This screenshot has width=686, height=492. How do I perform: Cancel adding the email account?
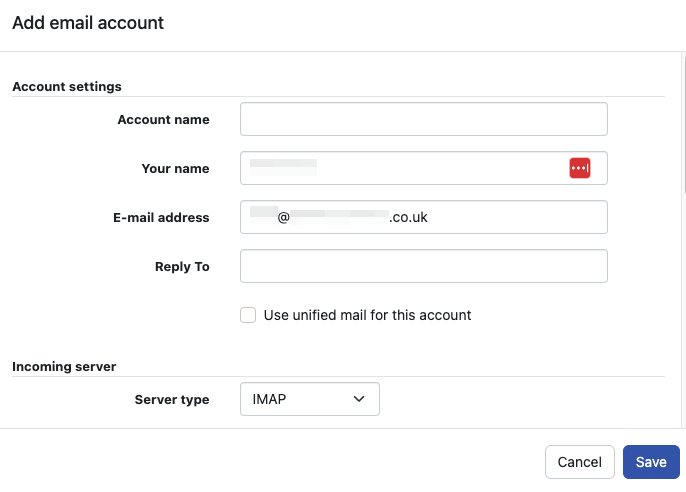579,462
